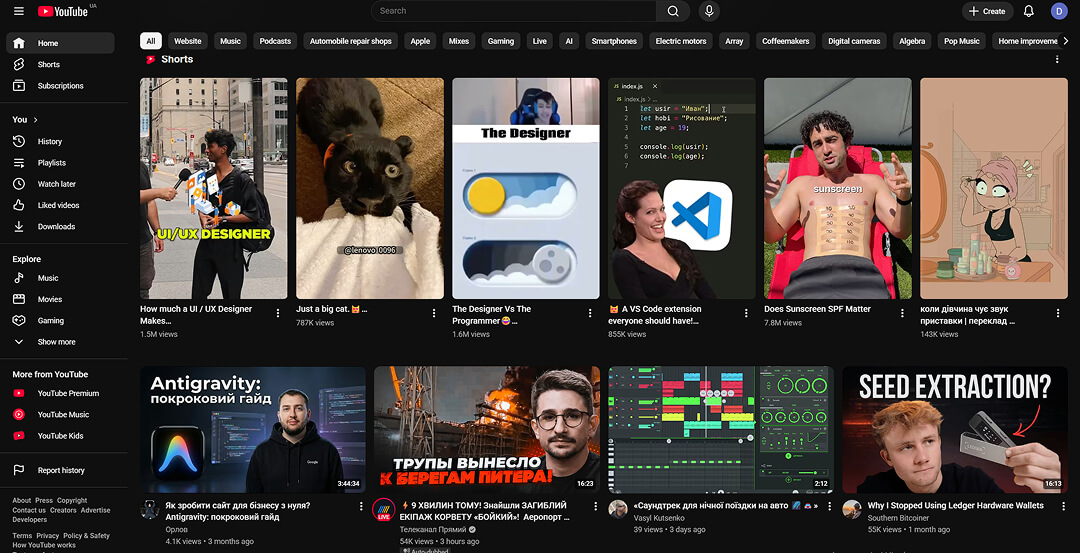
Task: Open menu for VS Code extension short
Action: point(746,313)
